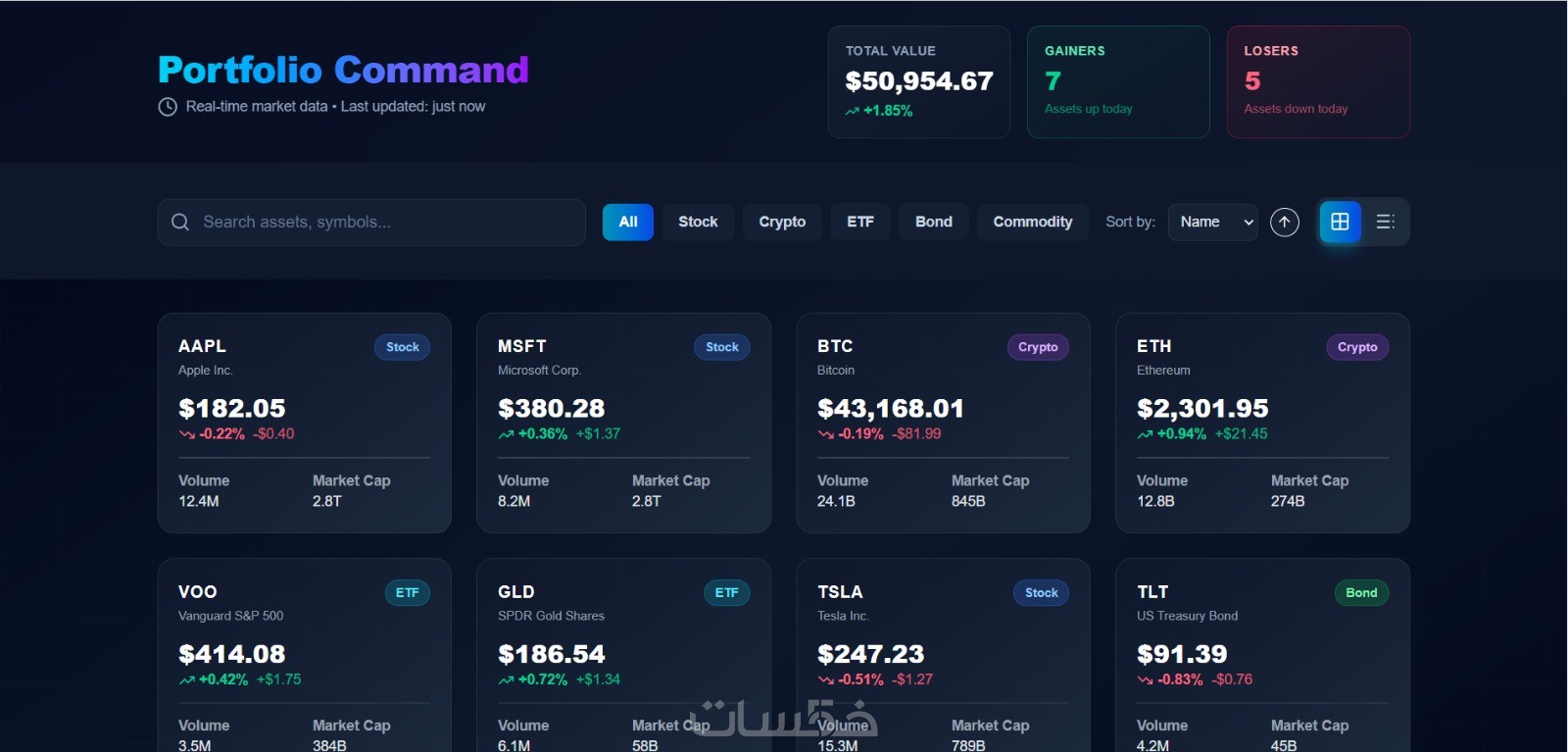Show only ETF assets
1568x752 pixels.
[x=860, y=223]
